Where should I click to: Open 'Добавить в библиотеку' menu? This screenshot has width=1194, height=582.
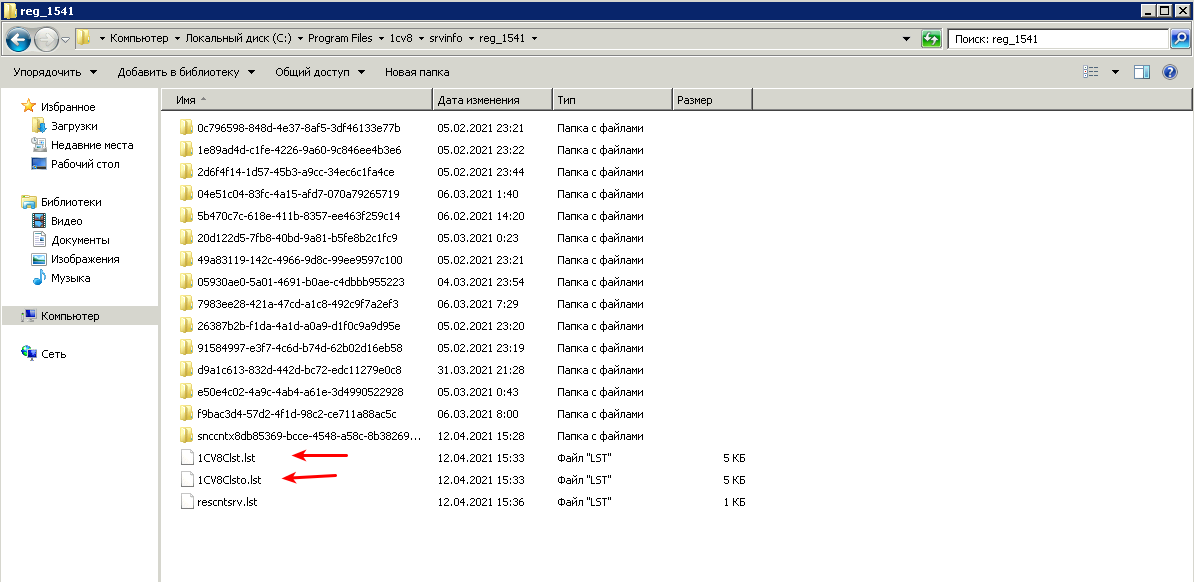[x=185, y=72]
